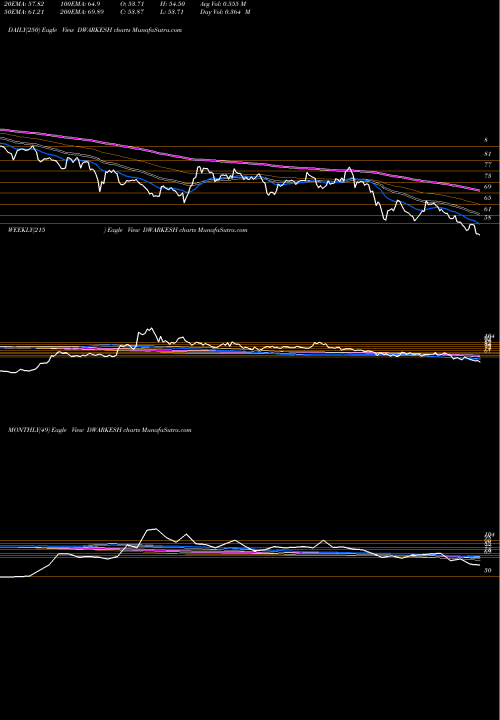This screenshot has width=500, height=720.
Task: Click the 61 price axis label on the daily chart
Action: coord(488,209)
